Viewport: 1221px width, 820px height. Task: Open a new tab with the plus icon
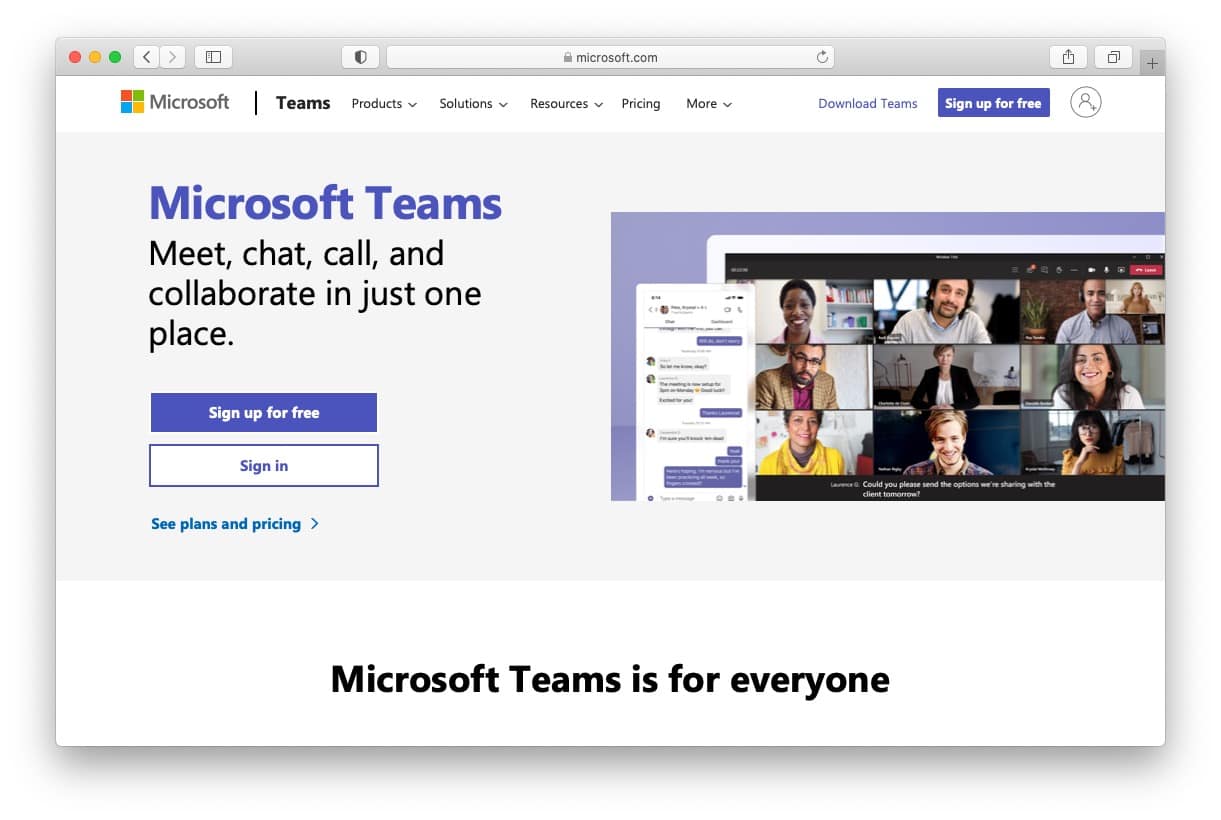point(1153,60)
